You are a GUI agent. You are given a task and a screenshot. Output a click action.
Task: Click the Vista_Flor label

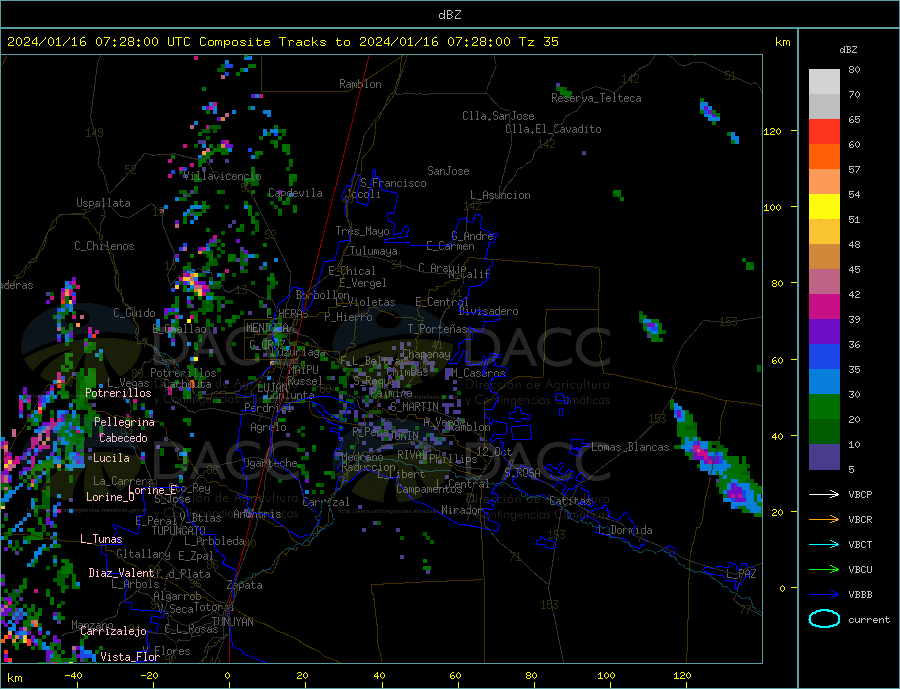tap(130, 657)
